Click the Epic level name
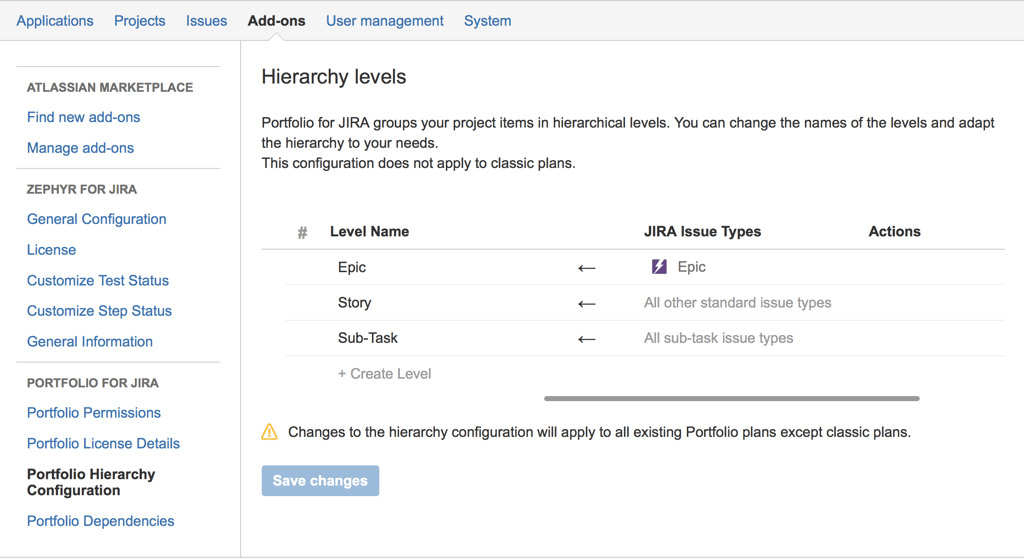The height and width of the screenshot is (559, 1024). pyautogui.click(x=352, y=267)
